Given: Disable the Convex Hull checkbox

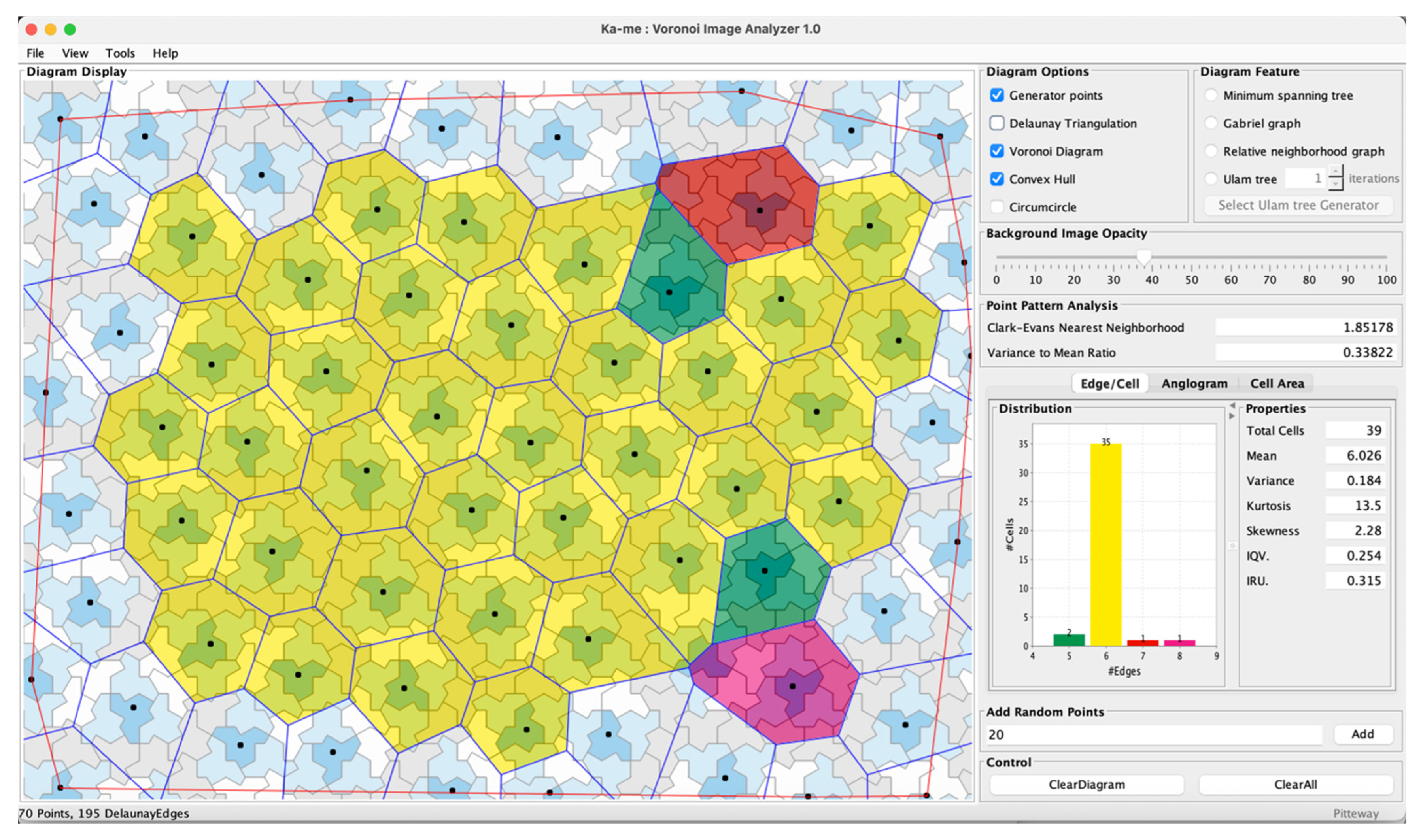Looking at the screenshot, I should coord(997,179).
